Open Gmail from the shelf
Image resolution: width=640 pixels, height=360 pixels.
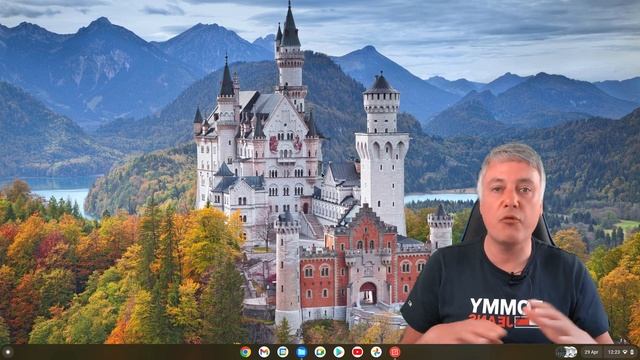pos(264,352)
